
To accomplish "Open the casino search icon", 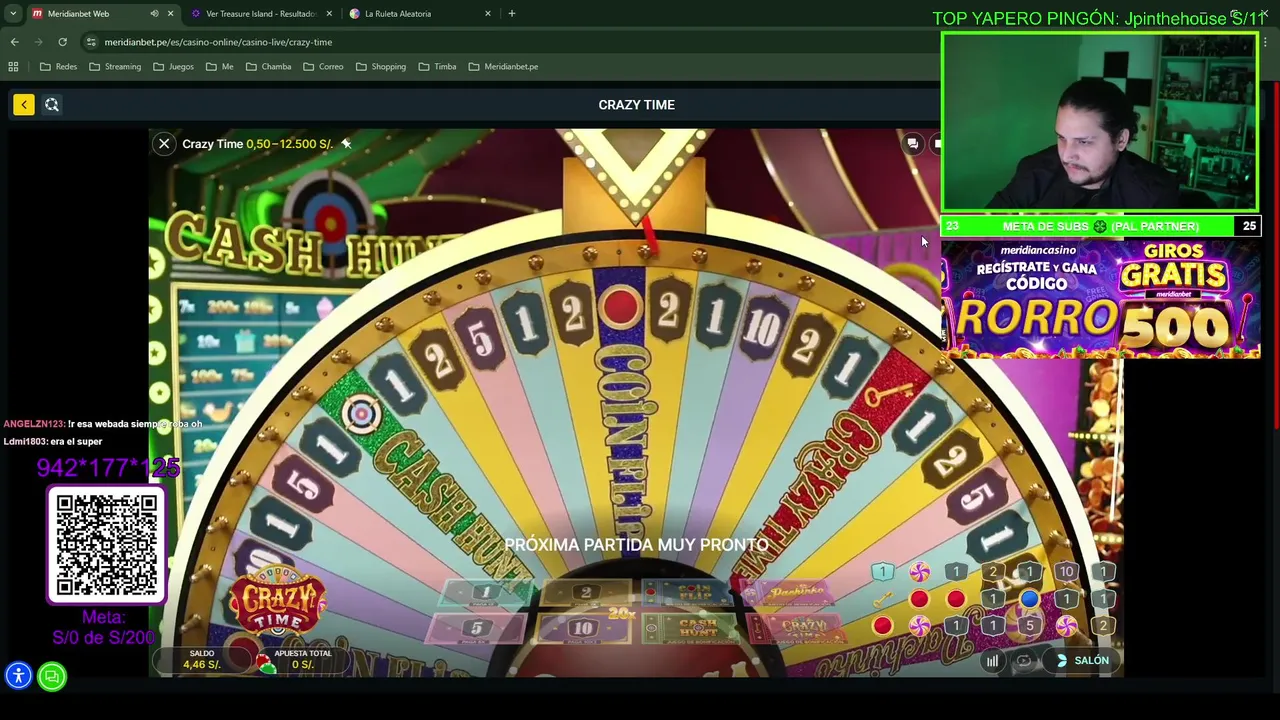I will 52,104.
